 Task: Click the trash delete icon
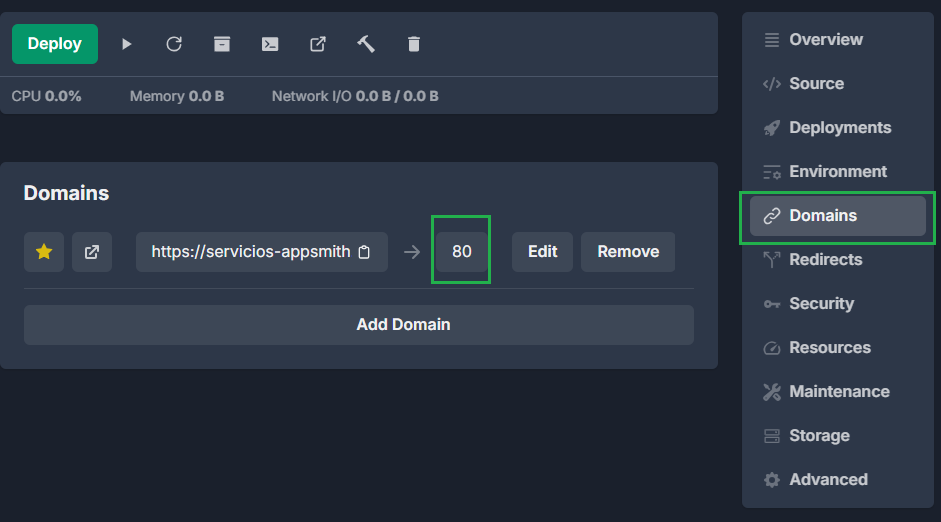[x=414, y=44]
